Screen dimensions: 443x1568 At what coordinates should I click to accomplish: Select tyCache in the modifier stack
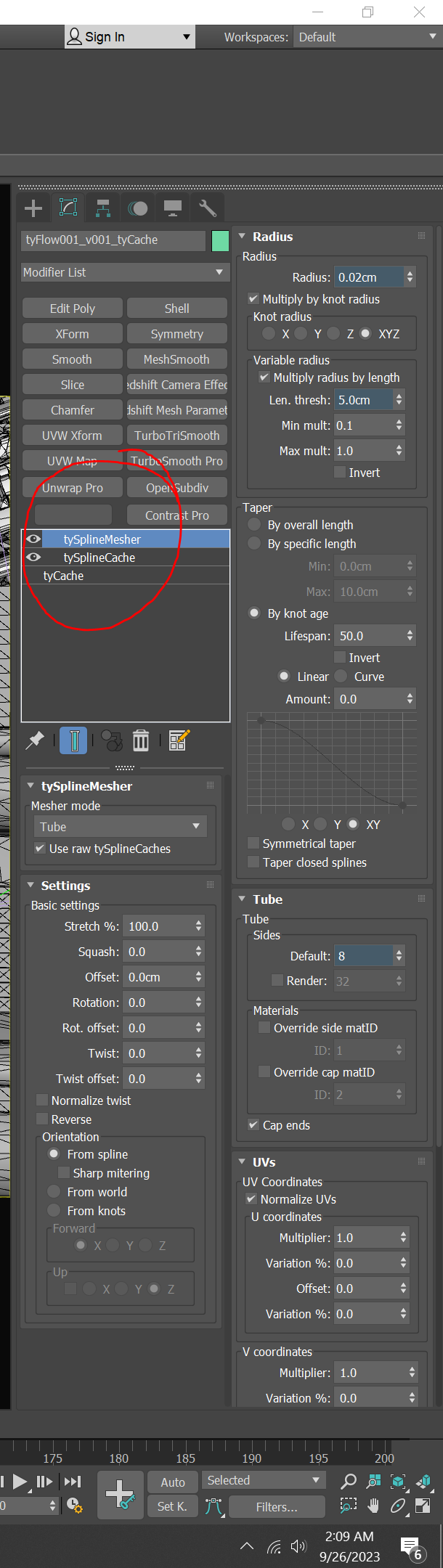64,576
